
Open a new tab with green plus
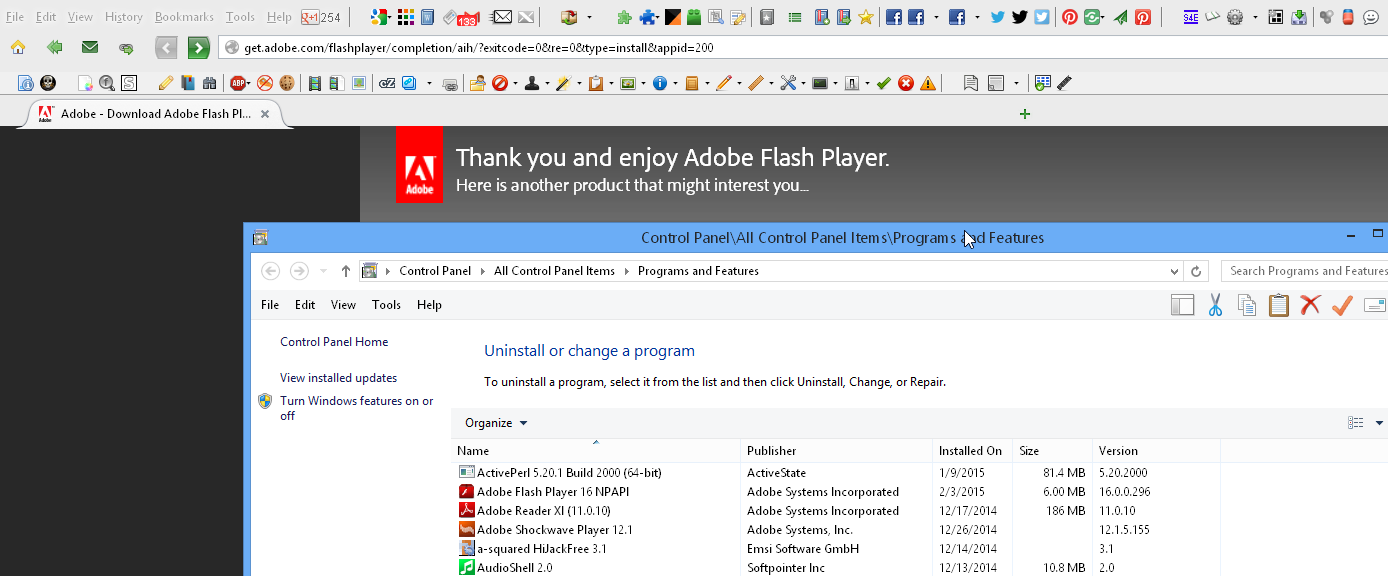[1024, 114]
